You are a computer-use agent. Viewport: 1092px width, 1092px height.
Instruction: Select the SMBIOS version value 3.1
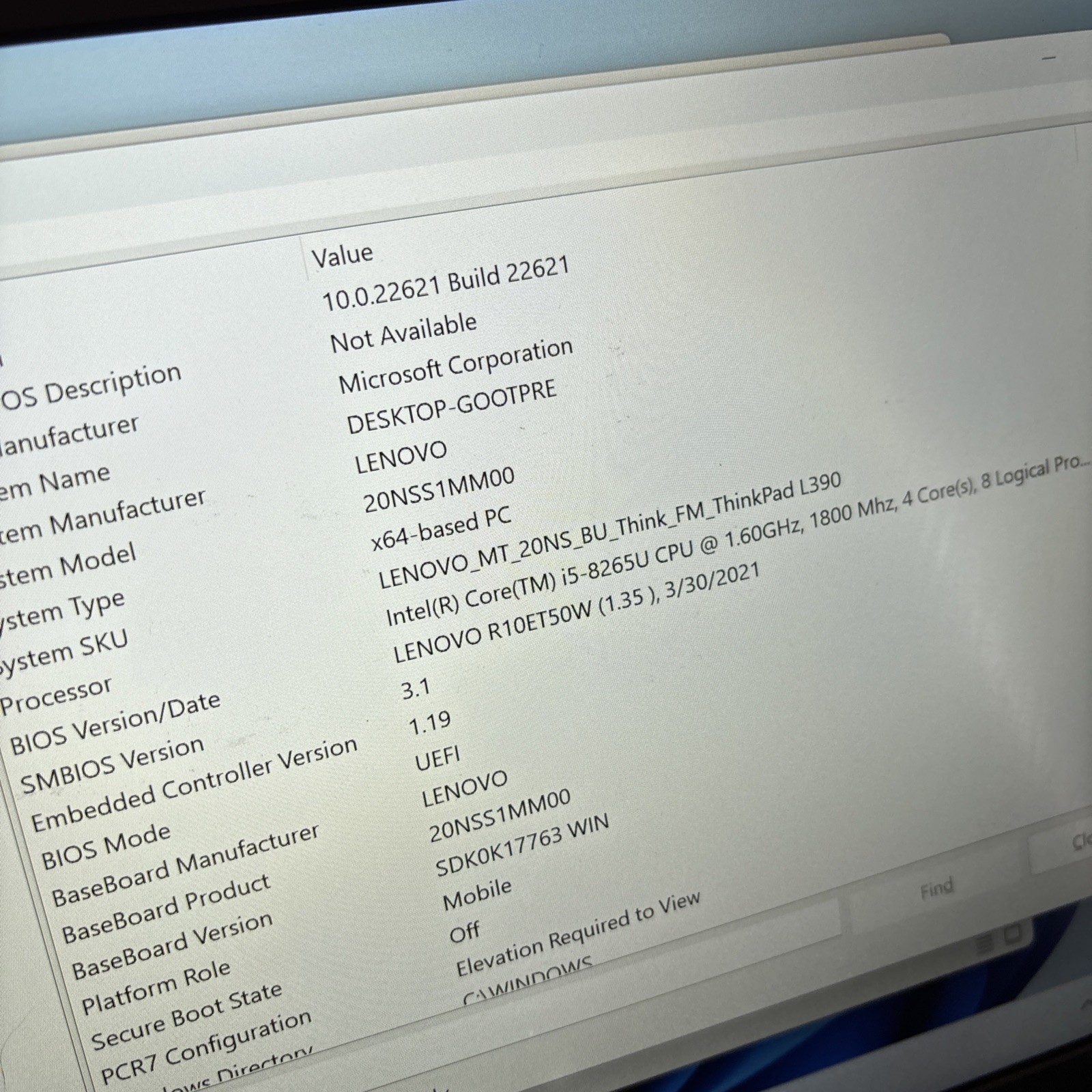pos(415,689)
